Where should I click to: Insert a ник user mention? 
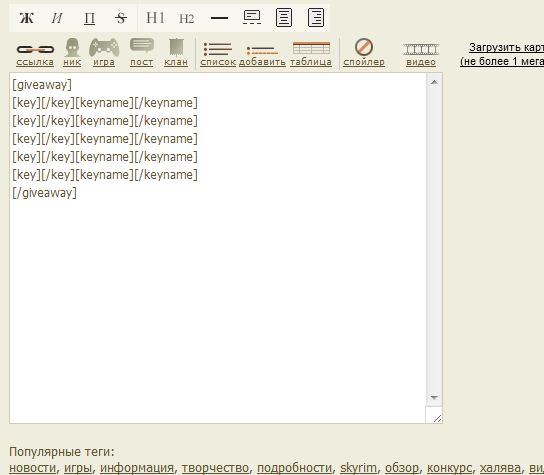click(72, 53)
